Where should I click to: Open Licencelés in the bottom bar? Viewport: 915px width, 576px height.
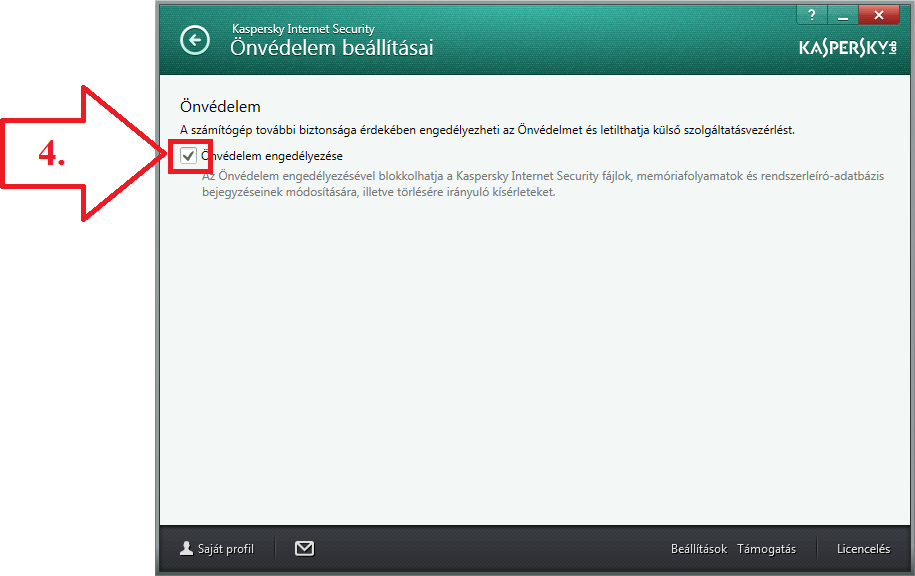click(x=863, y=549)
